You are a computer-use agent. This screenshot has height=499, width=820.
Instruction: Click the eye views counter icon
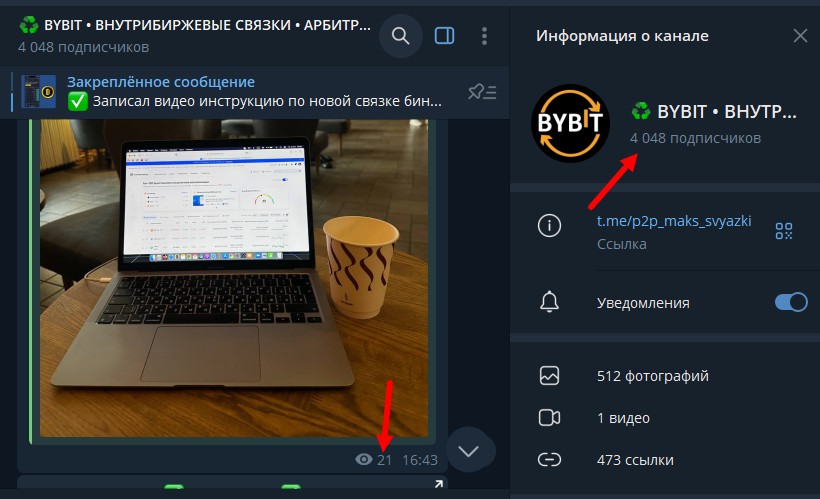pyautogui.click(x=363, y=460)
